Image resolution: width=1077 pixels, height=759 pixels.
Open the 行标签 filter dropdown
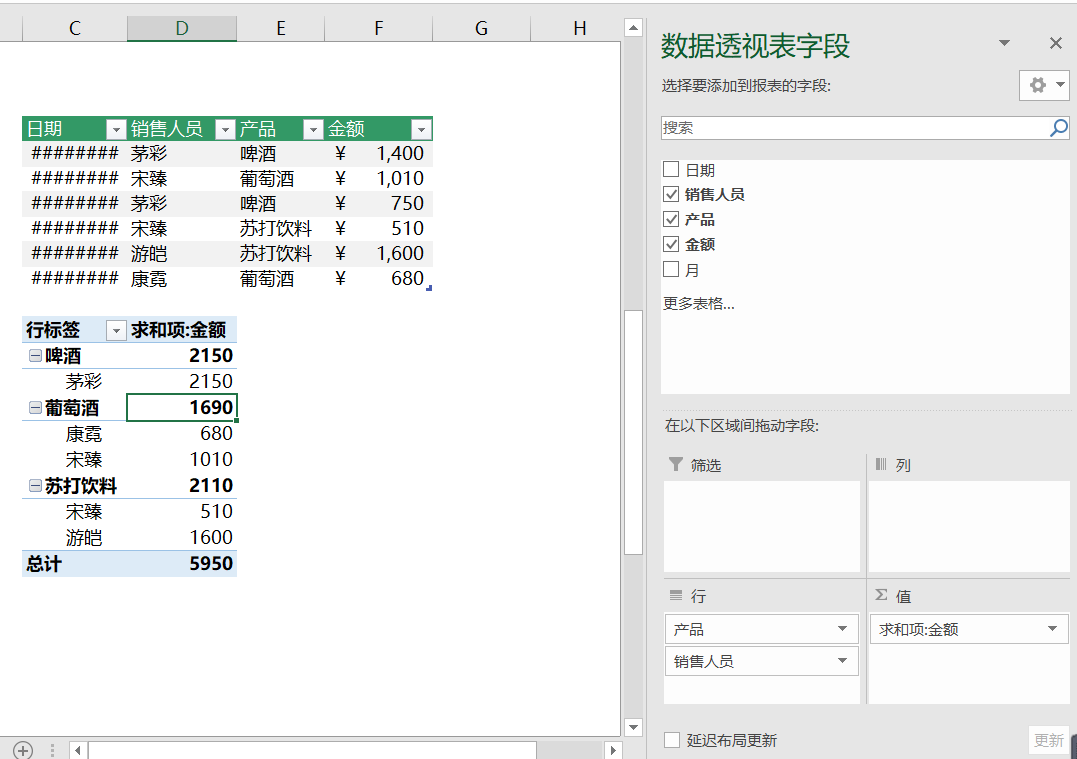click(x=116, y=330)
